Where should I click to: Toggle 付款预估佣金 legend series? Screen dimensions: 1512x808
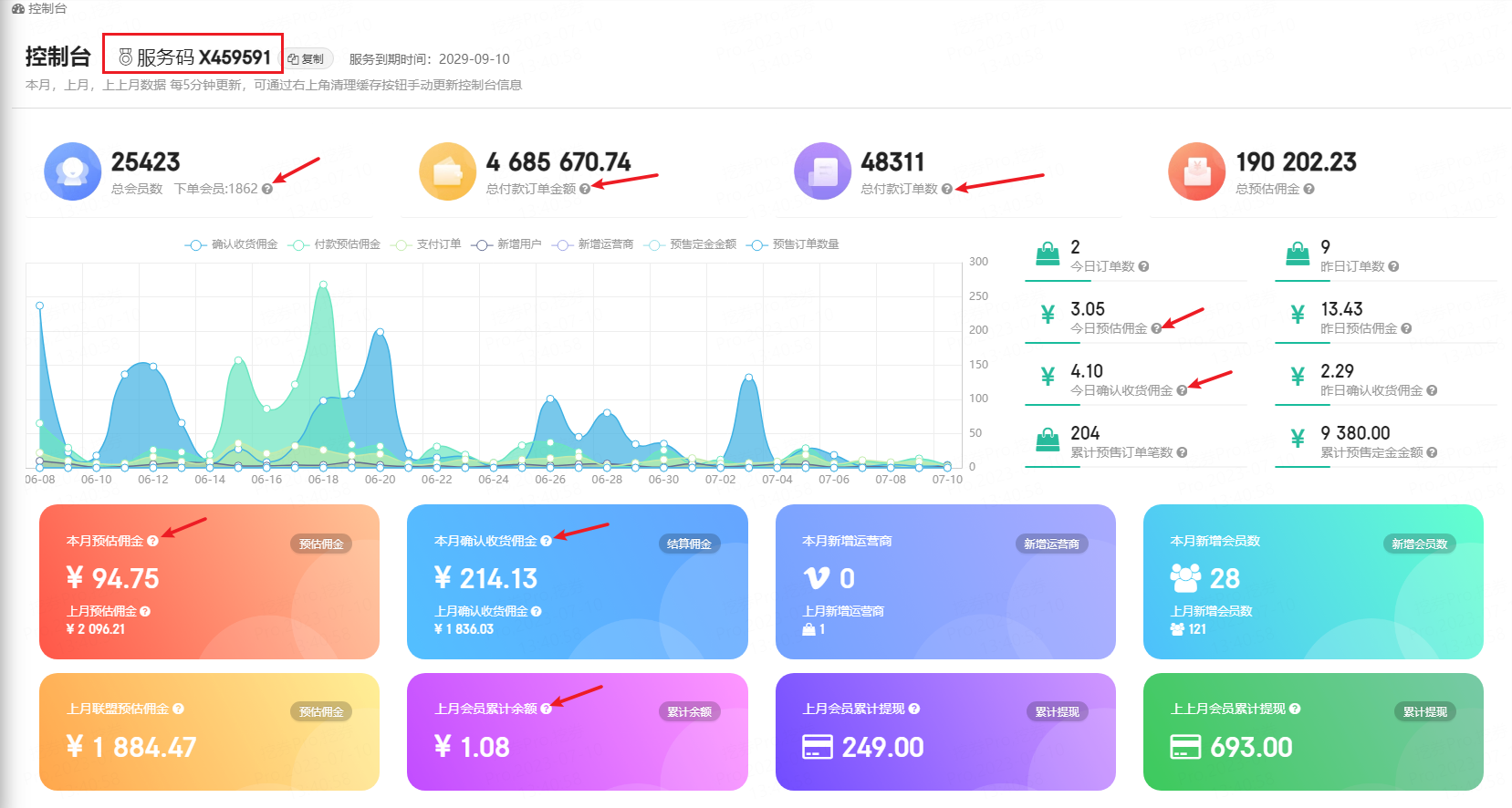(334, 244)
